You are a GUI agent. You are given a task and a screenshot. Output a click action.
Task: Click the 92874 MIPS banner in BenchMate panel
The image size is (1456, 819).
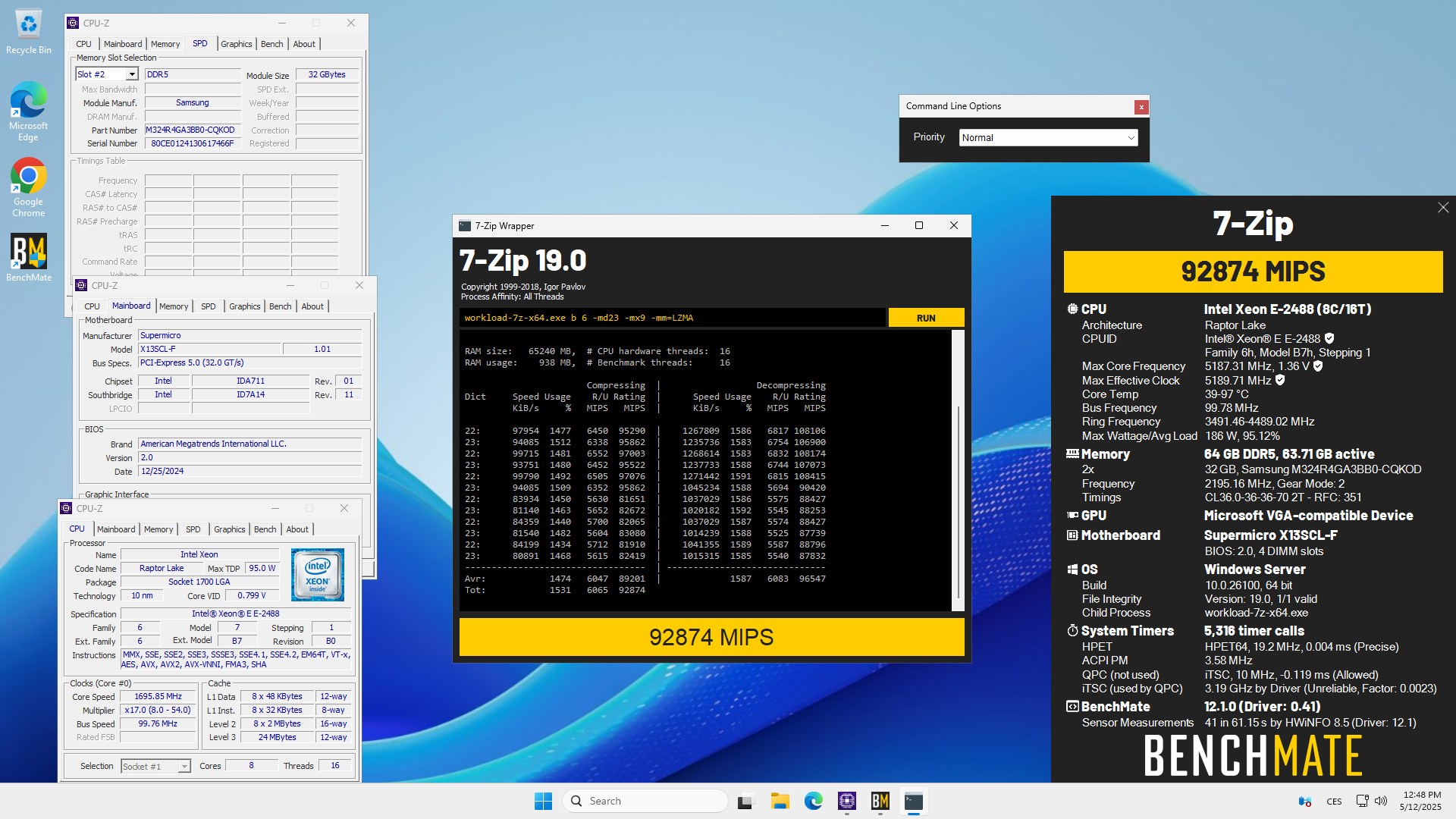pyautogui.click(x=1253, y=271)
